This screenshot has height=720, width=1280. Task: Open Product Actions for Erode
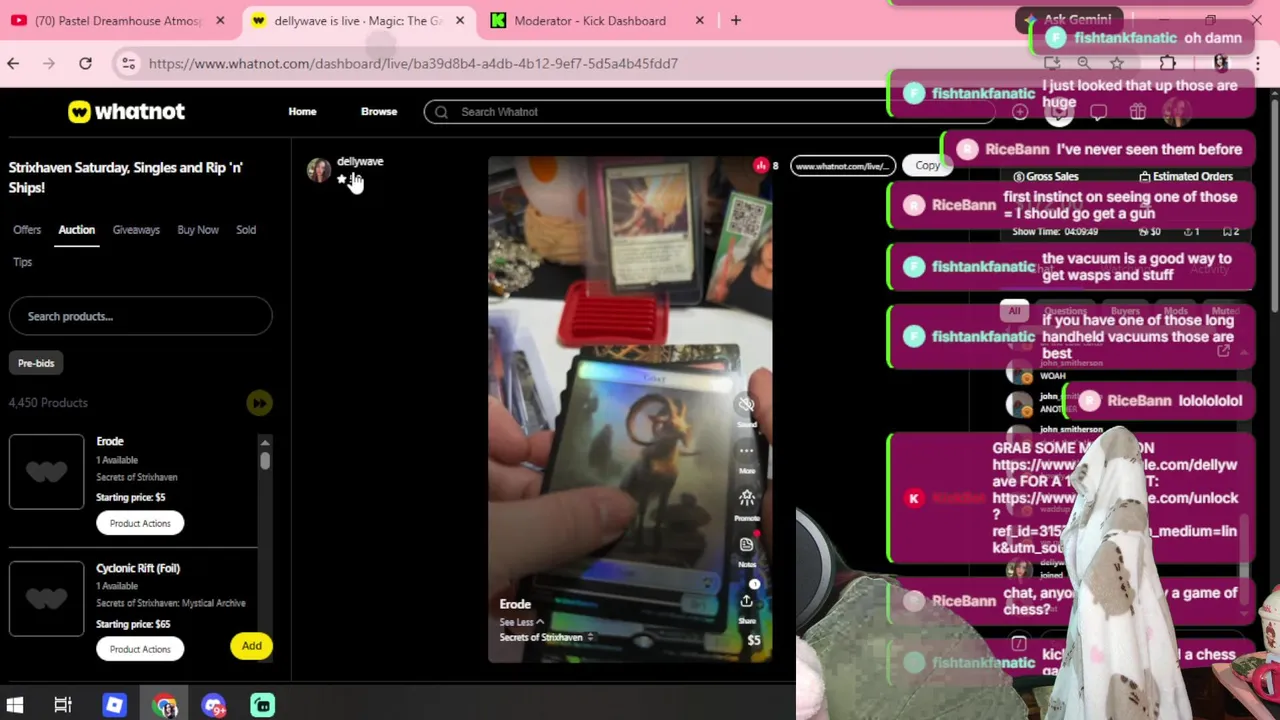coord(140,523)
